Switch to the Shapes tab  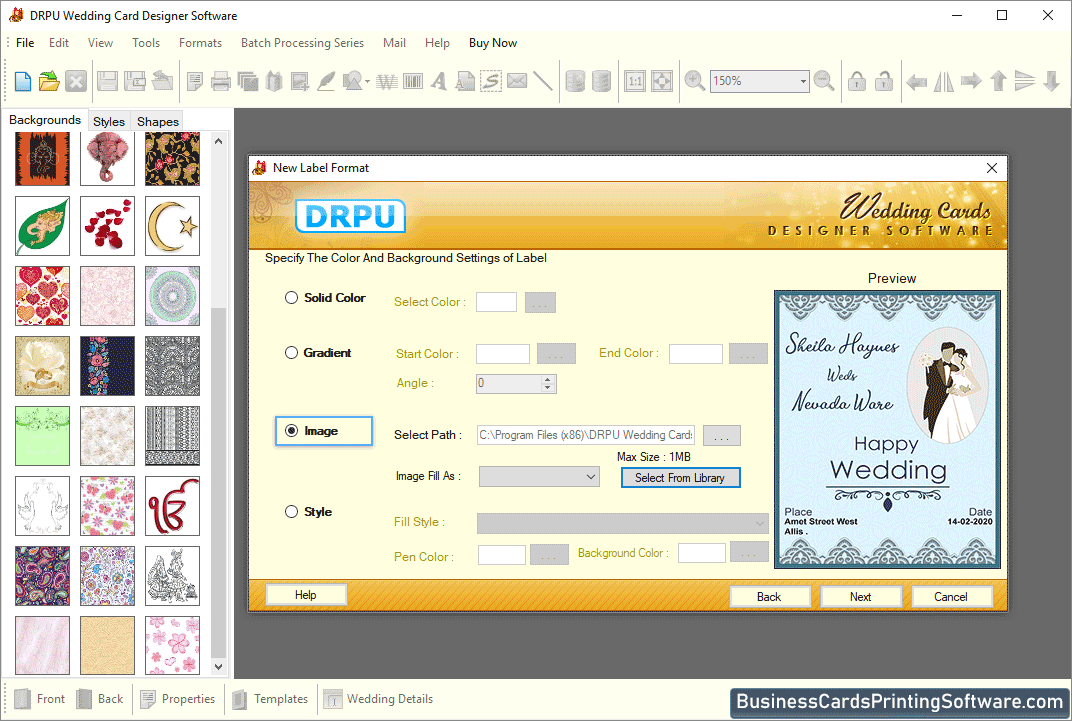click(x=157, y=121)
